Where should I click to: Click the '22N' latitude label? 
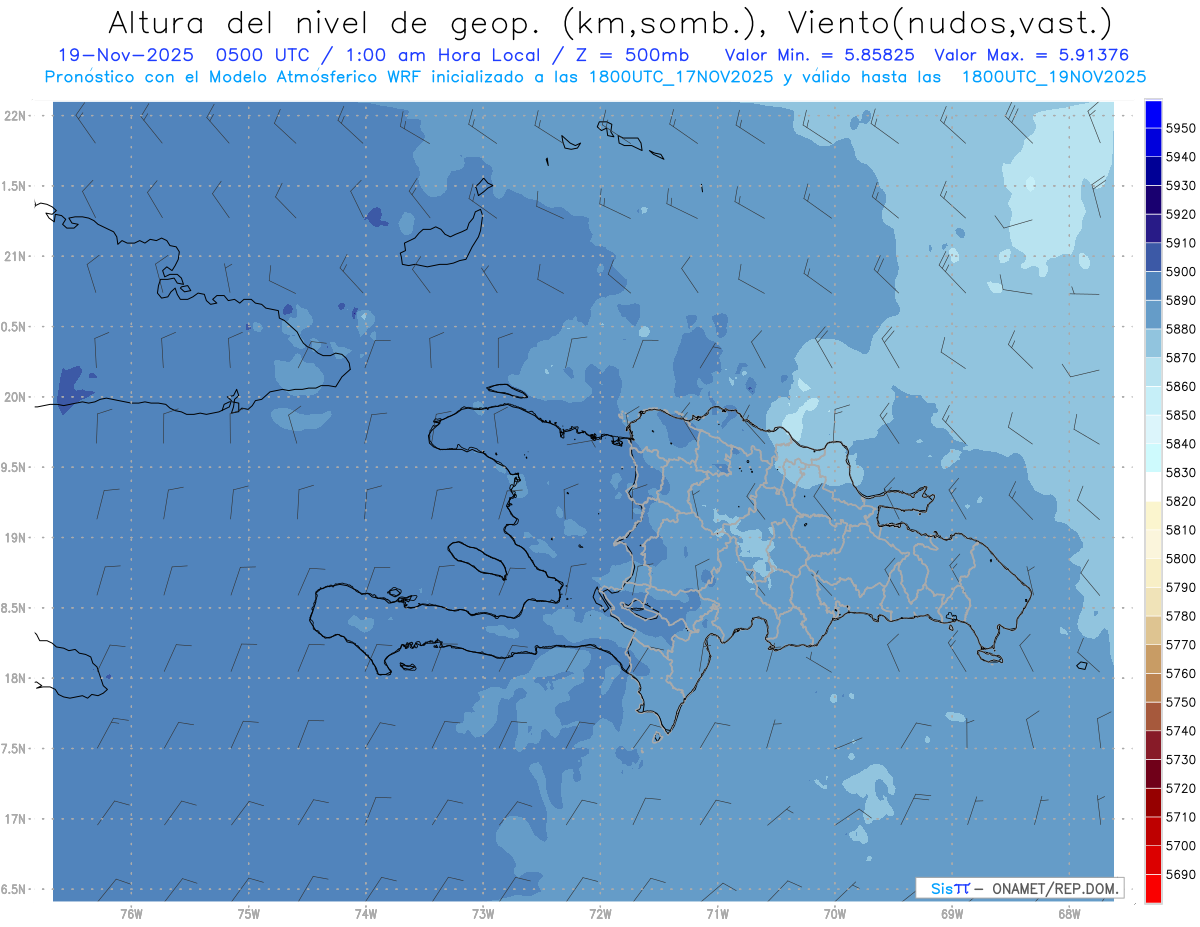tap(15, 116)
